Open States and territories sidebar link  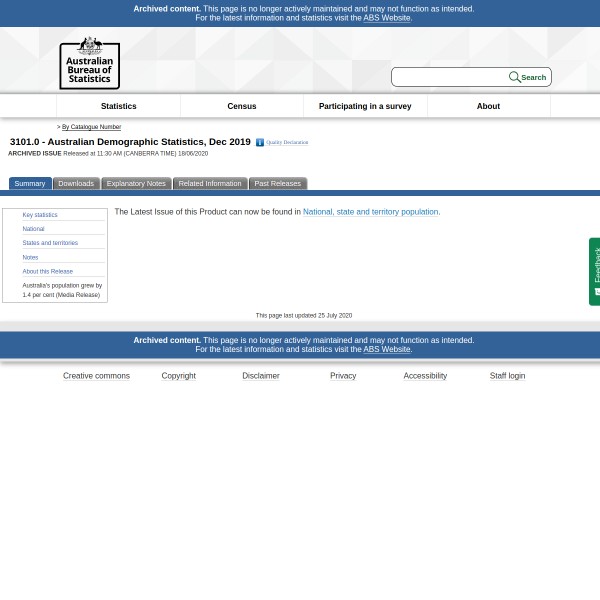click(50, 243)
